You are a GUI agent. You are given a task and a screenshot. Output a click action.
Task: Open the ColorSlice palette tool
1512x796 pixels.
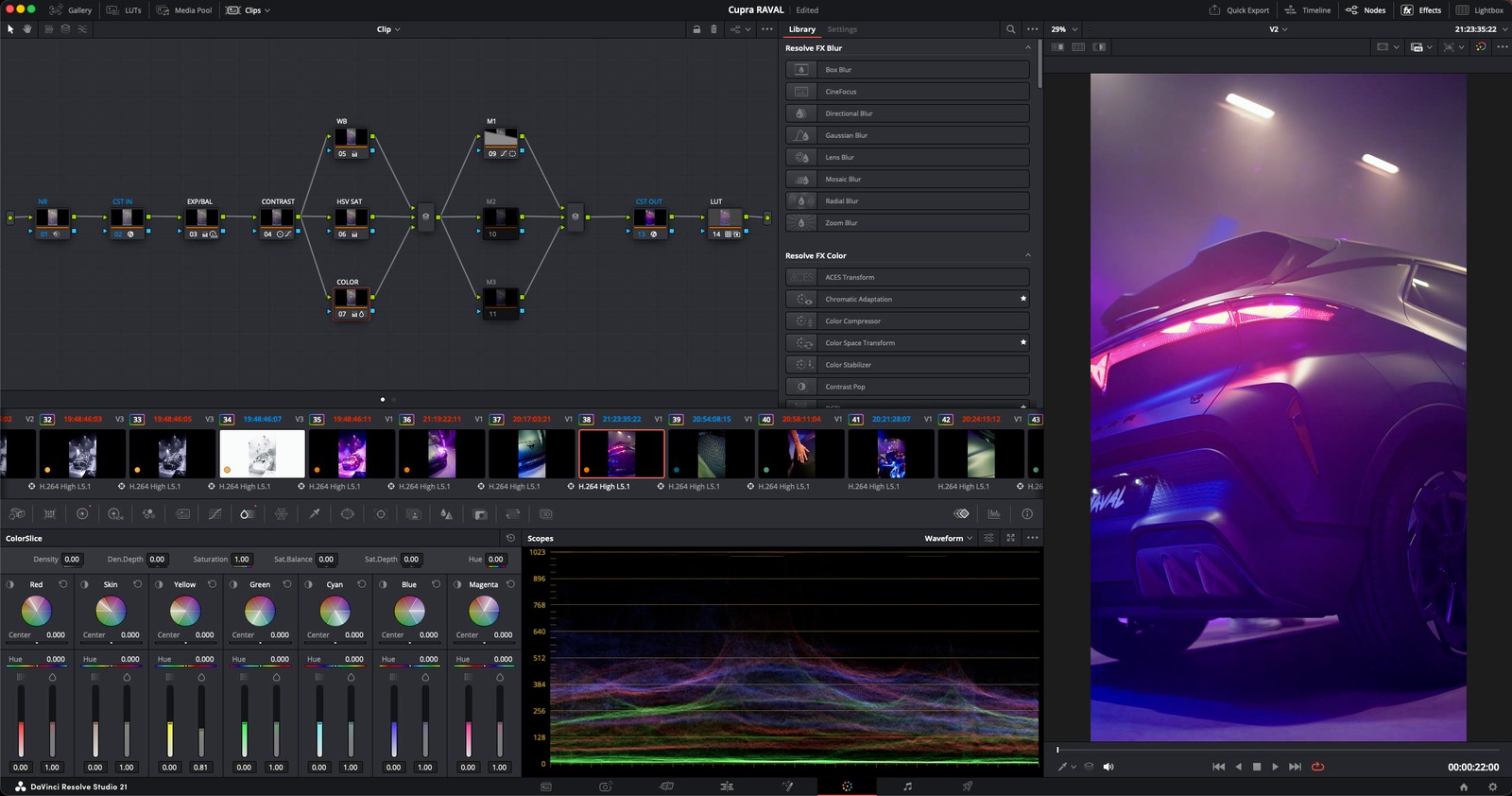[247, 513]
